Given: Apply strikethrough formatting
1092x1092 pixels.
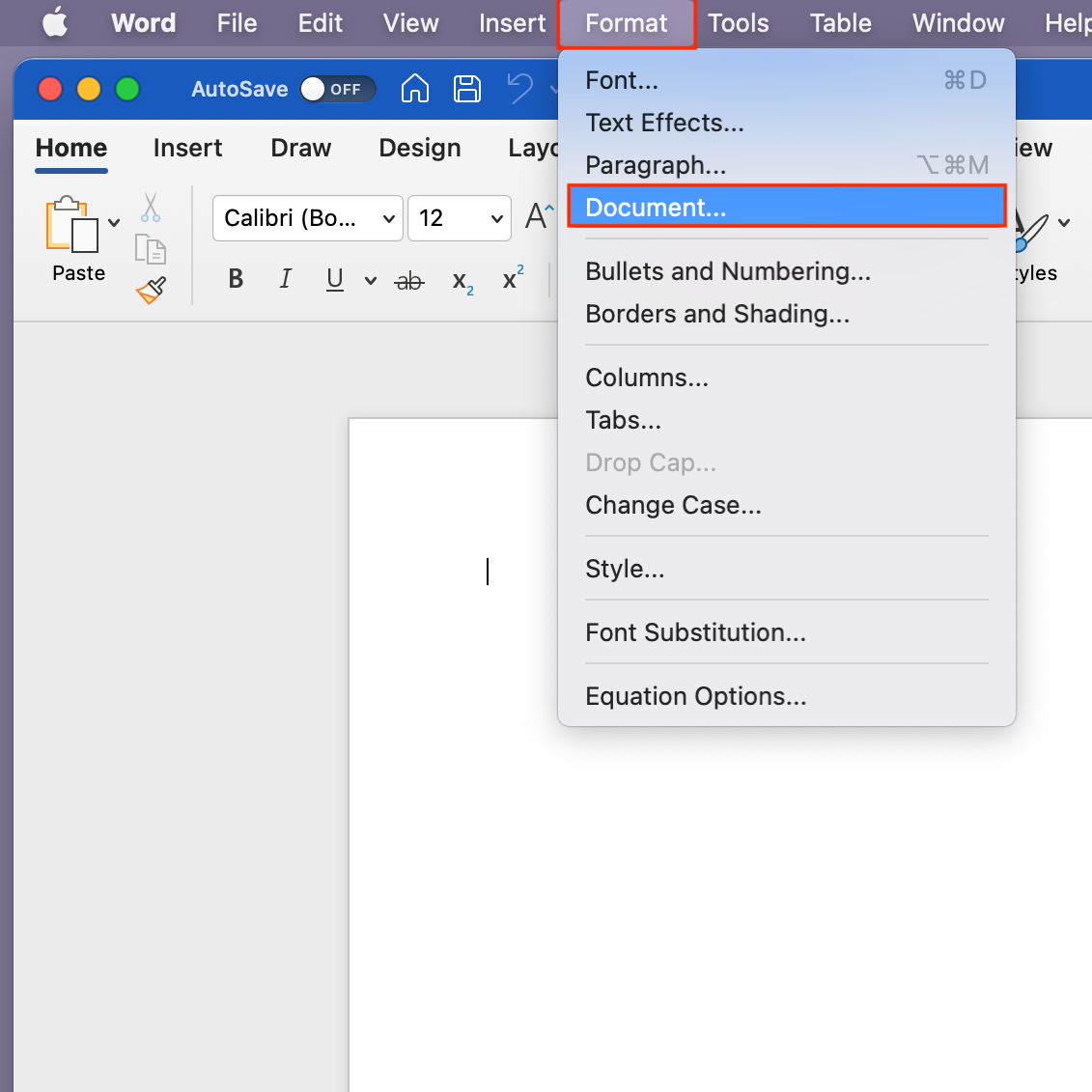Looking at the screenshot, I should [x=409, y=281].
